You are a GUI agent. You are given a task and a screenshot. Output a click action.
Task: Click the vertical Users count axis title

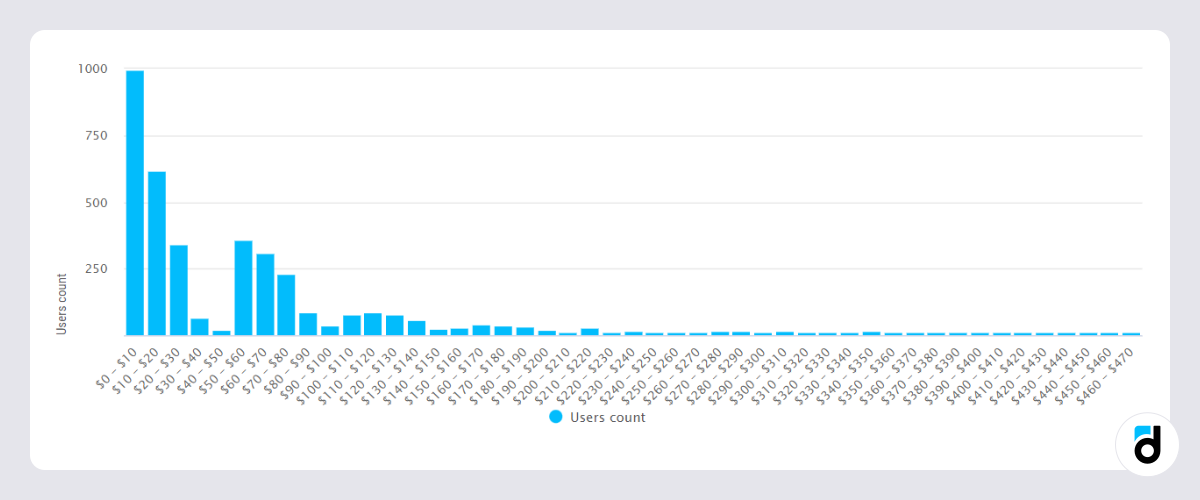[62, 303]
